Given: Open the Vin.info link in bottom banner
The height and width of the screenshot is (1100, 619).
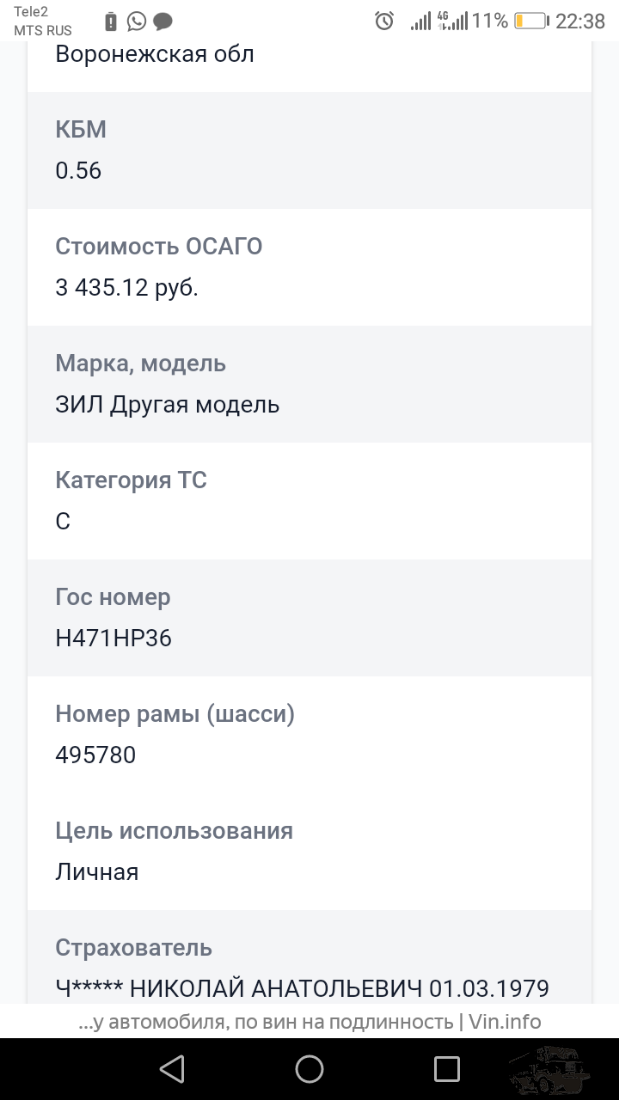Looking at the screenshot, I should (504, 1022).
